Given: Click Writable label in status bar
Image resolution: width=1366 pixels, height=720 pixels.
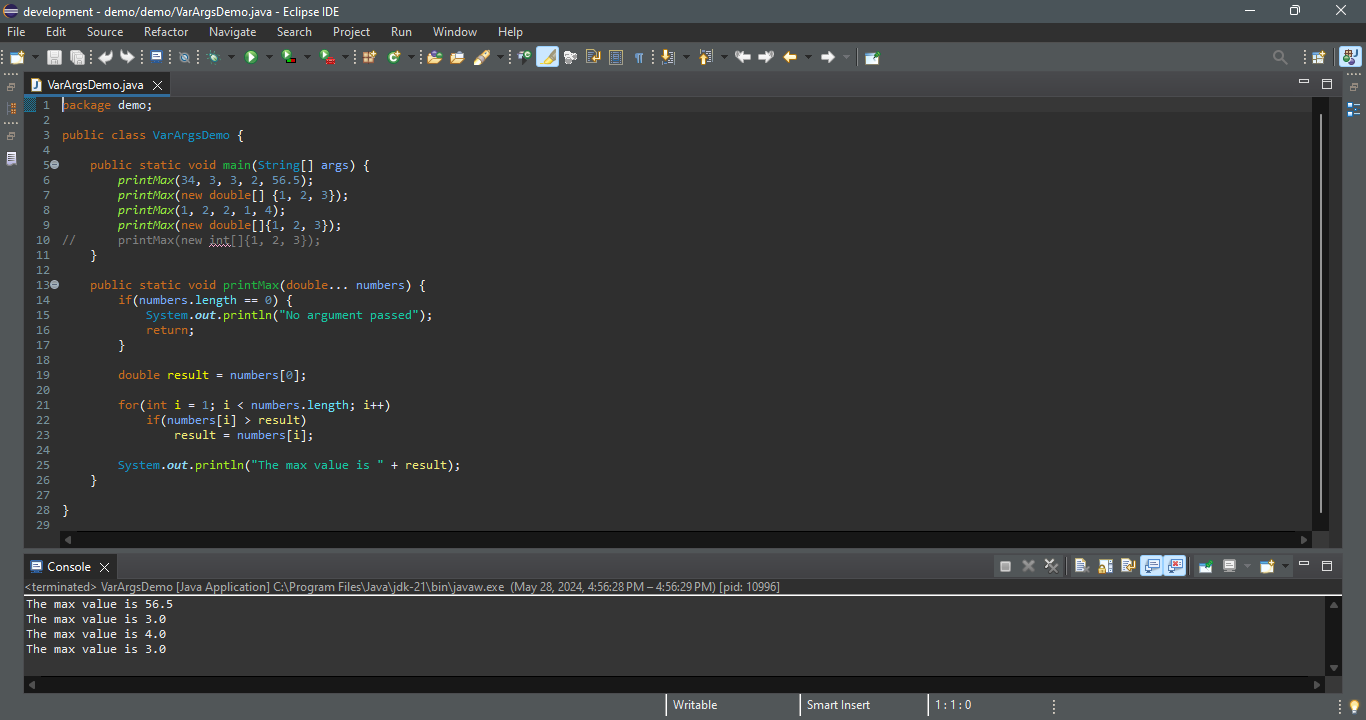Looking at the screenshot, I should pyautogui.click(x=695, y=705).
